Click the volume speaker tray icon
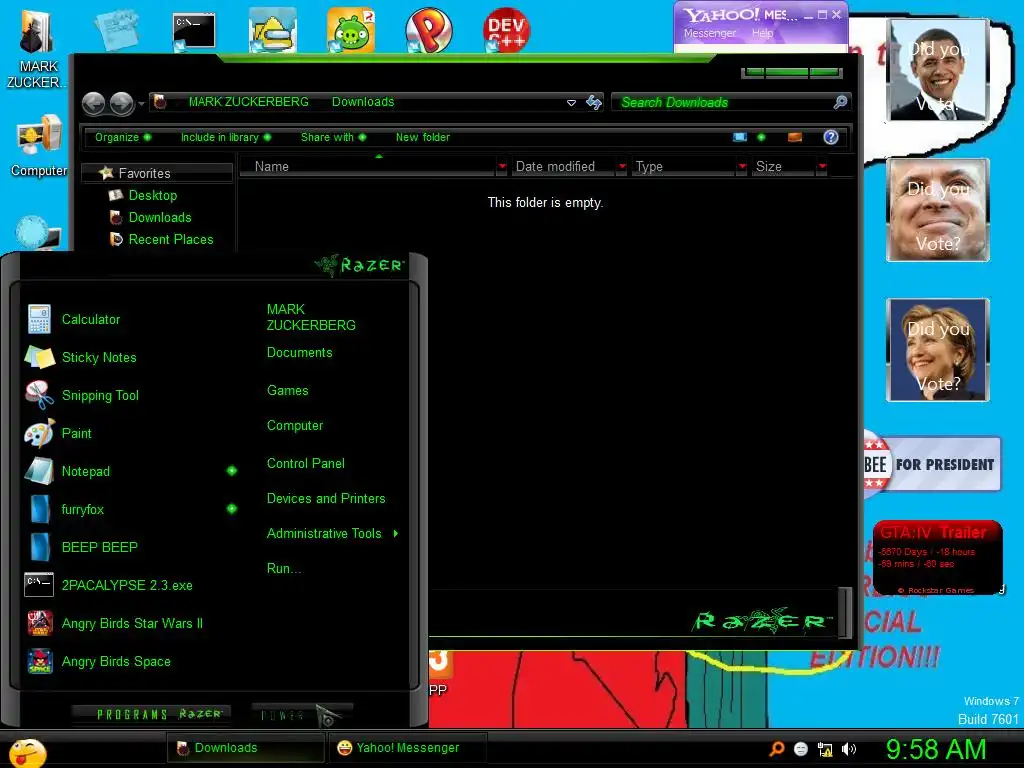The image size is (1024, 768). tap(848, 749)
